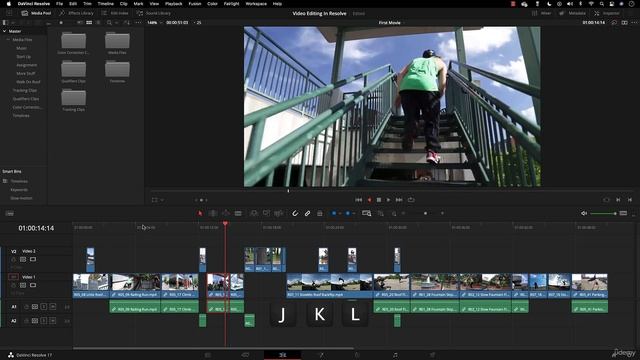Toggle the Position Lock icon
Image resolution: width=640 pixels, height=360 pixels.
[320, 213]
